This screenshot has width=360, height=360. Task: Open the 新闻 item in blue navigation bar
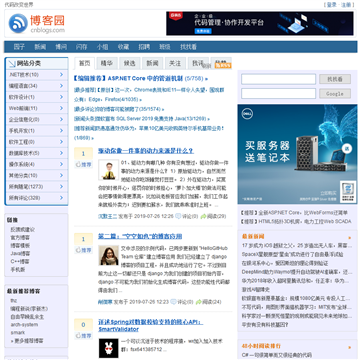40,47
